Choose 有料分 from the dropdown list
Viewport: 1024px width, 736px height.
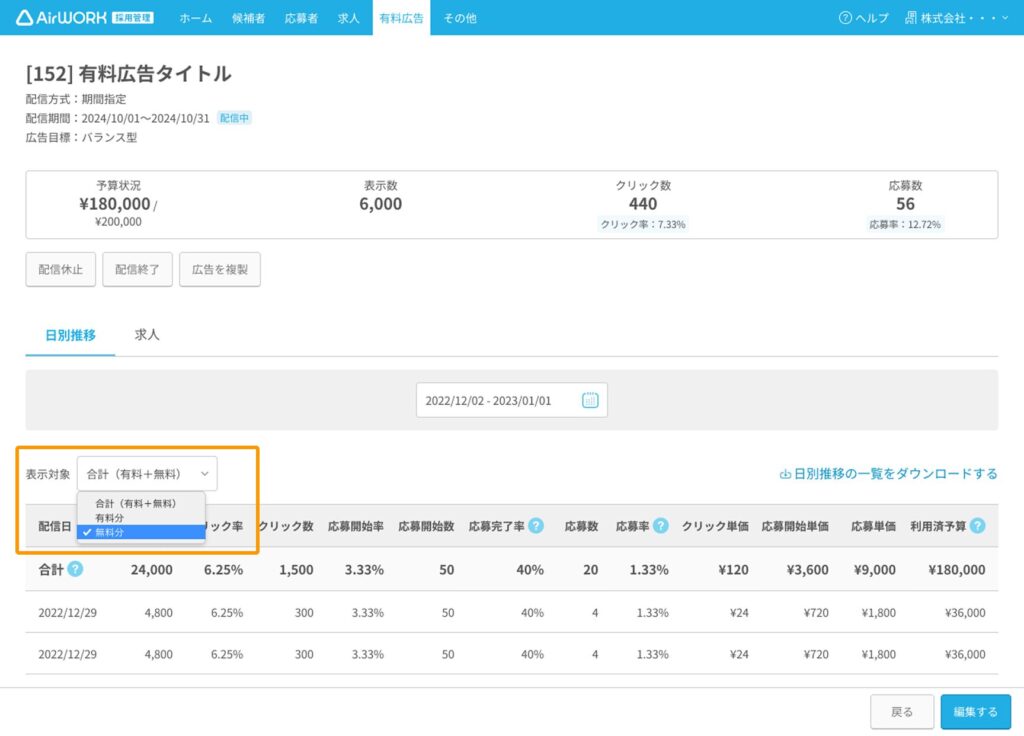(x=110, y=518)
